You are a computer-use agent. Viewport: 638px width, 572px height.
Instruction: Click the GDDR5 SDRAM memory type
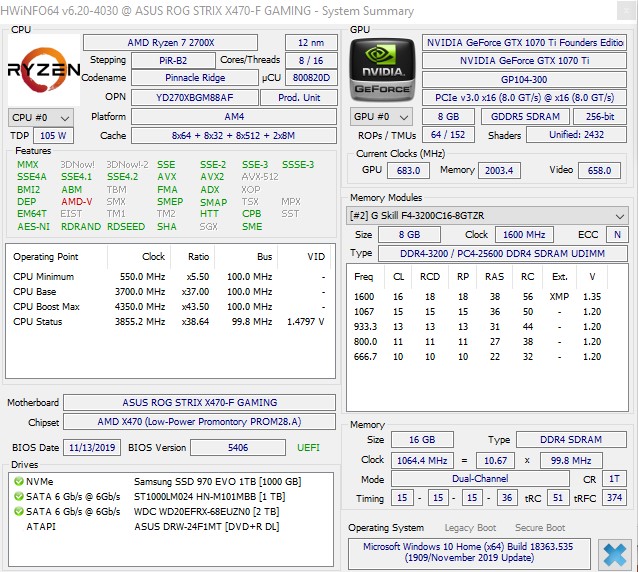coord(525,117)
